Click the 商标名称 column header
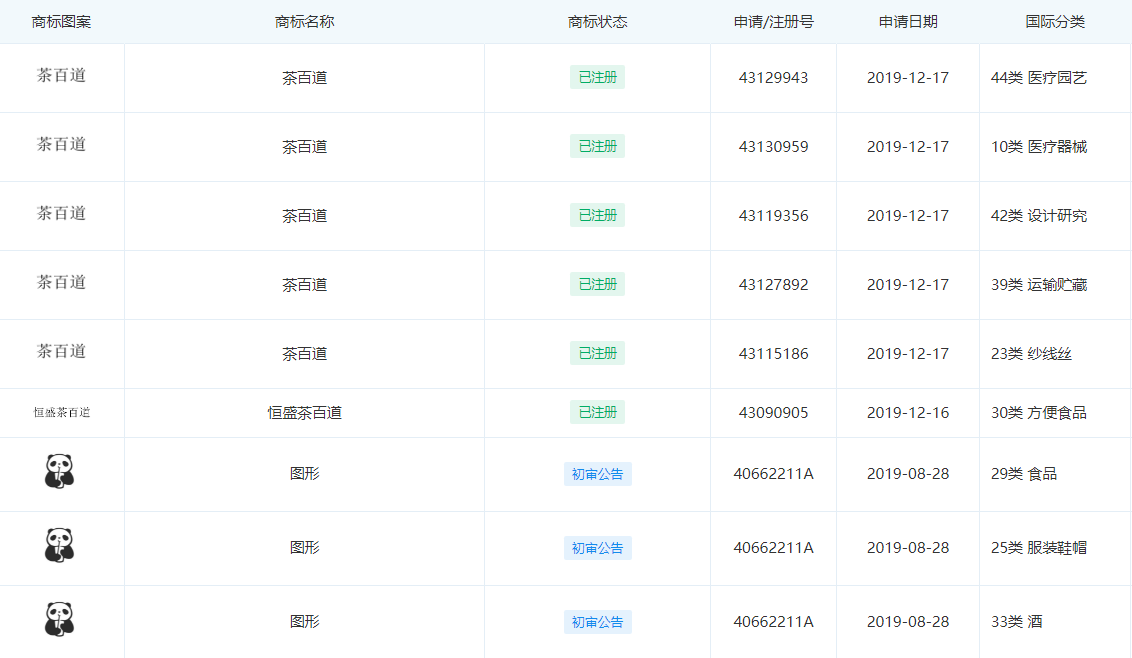The width and height of the screenshot is (1132, 658). 305,22
